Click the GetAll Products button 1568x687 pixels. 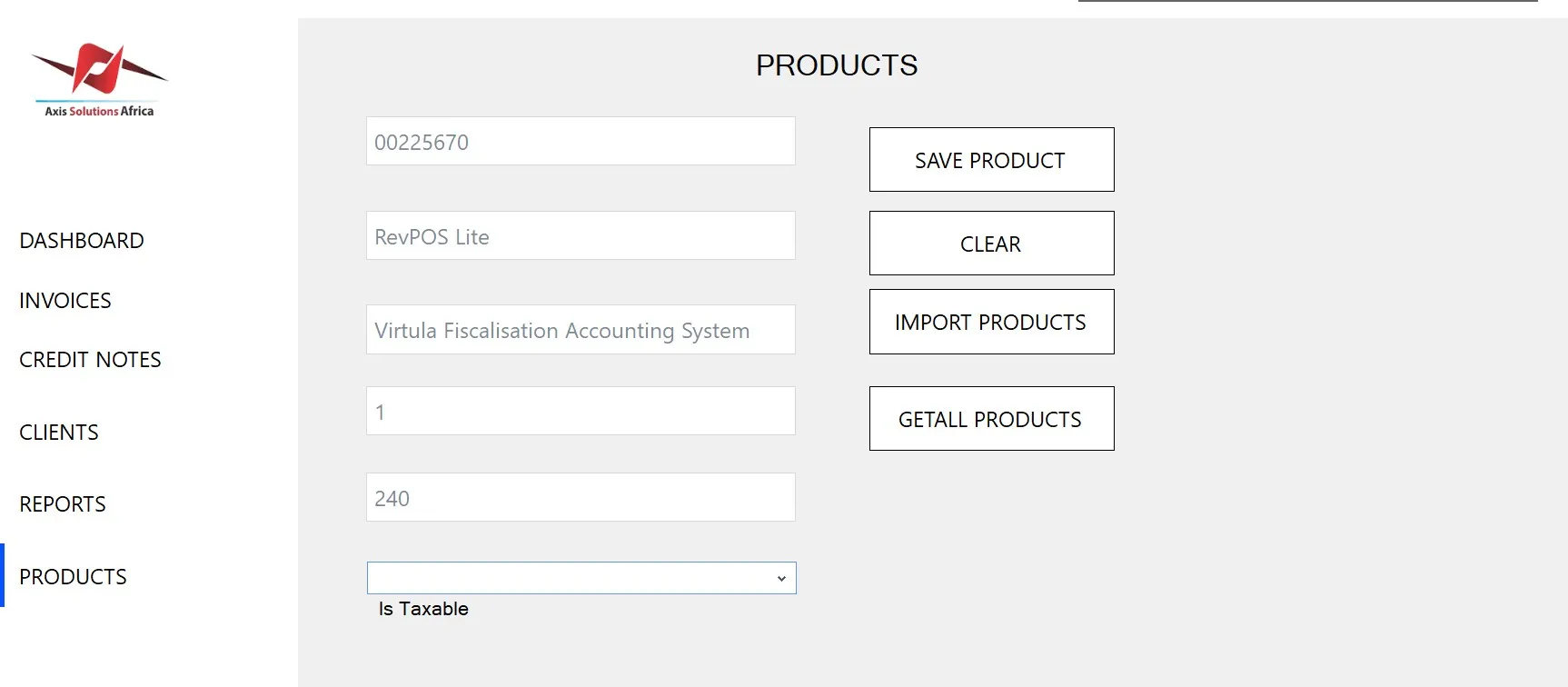pos(991,419)
